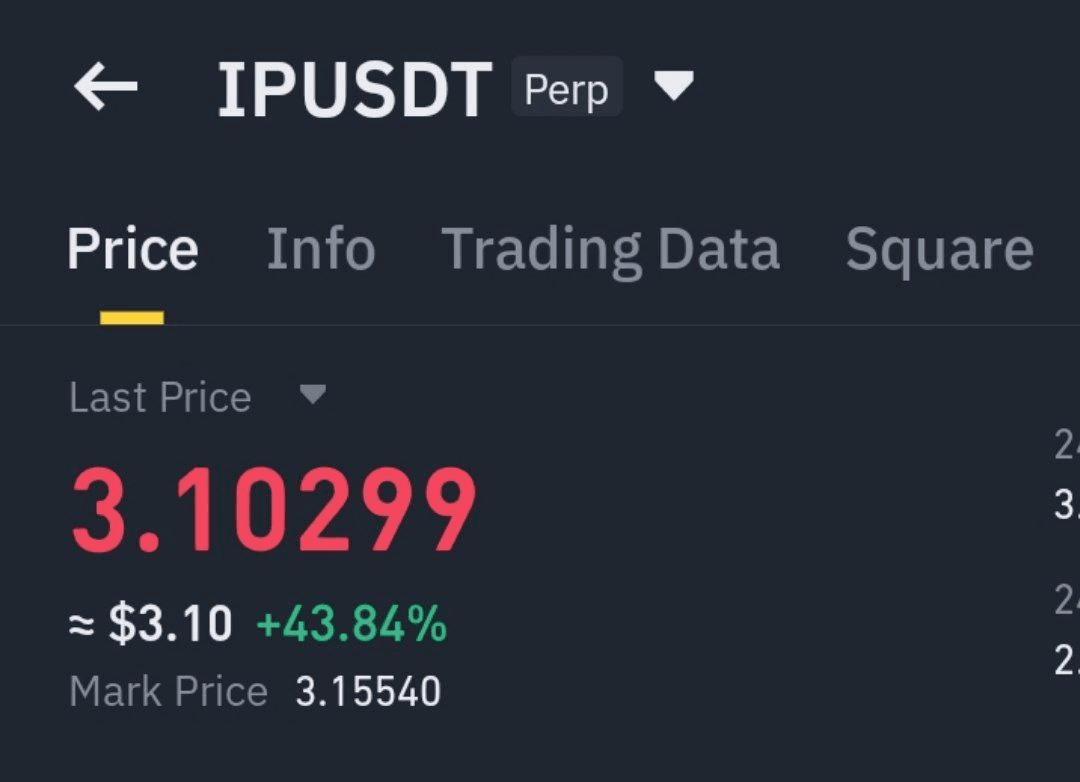Select the Square tab

point(939,249)
